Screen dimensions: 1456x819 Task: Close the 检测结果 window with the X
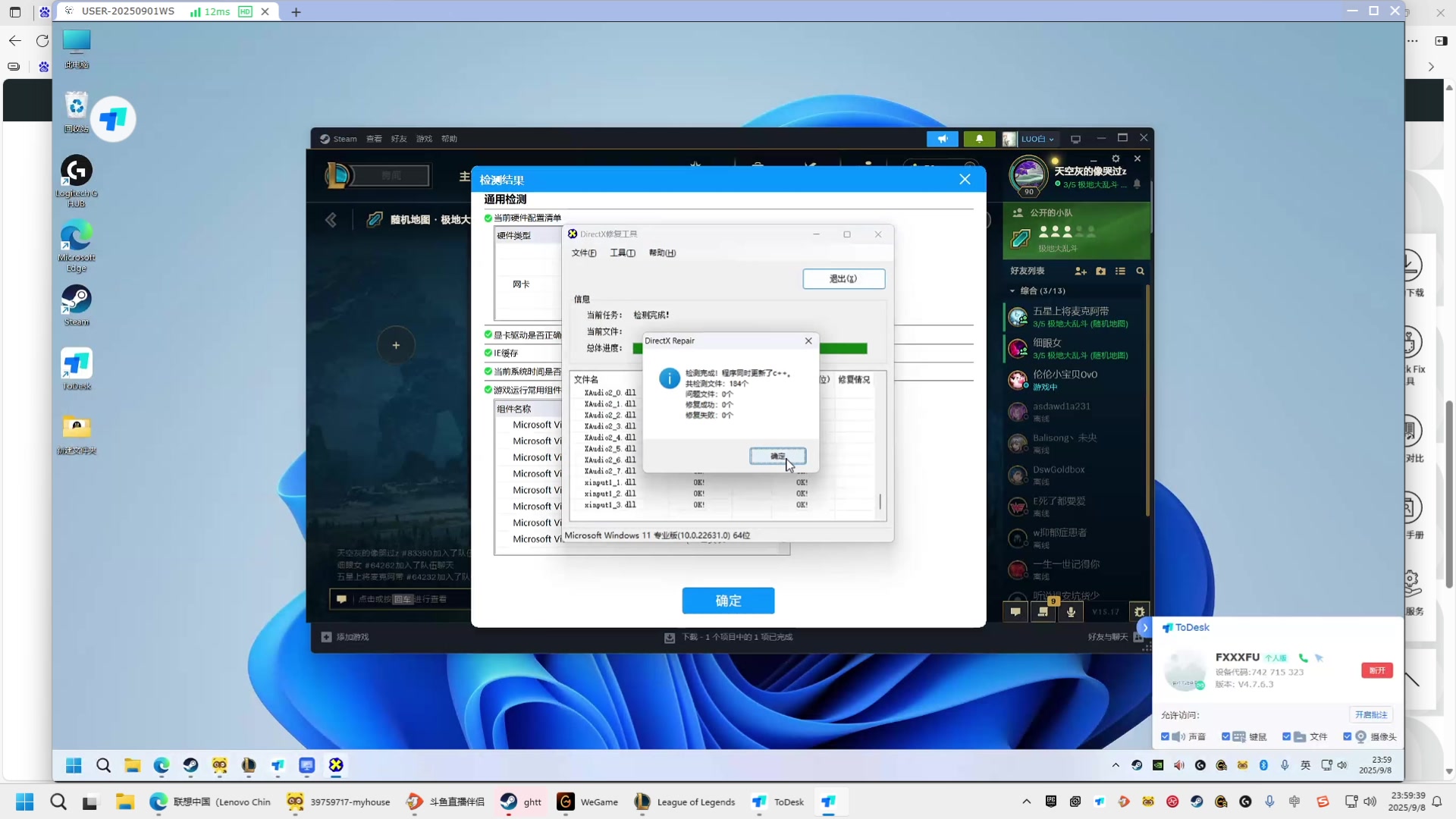[965, 180]
